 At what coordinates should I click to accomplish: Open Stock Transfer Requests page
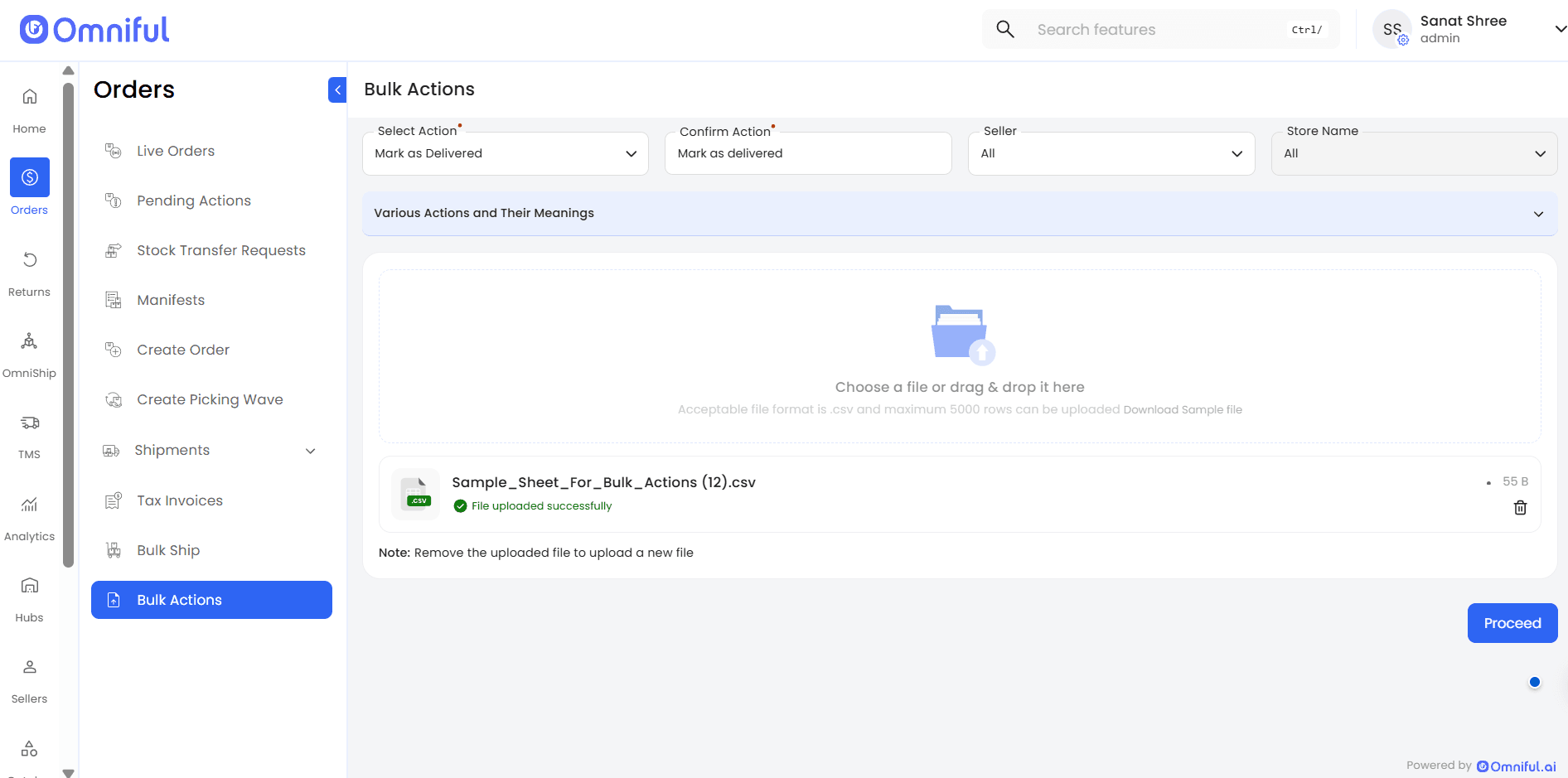[x=220, y=250]
